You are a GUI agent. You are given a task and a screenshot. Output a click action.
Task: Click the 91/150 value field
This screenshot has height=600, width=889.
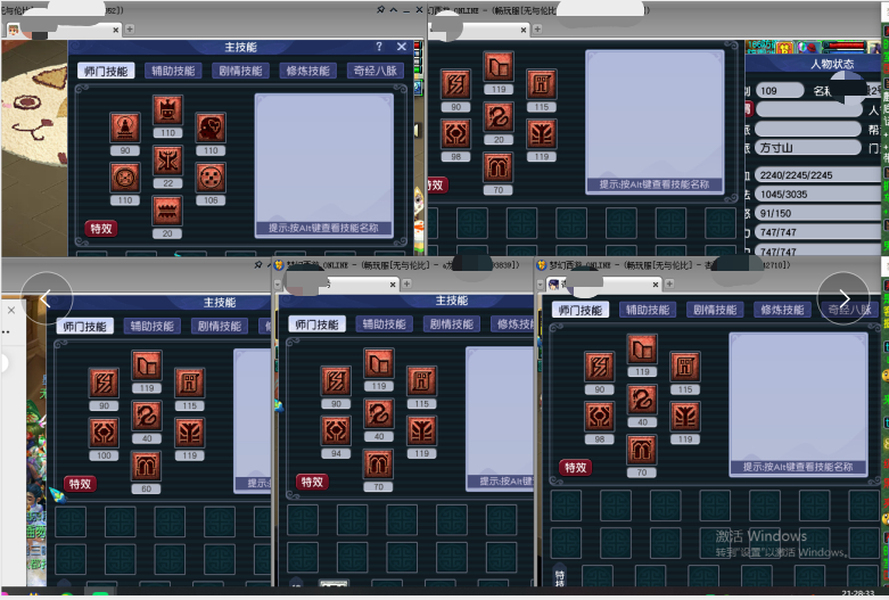tap(818, 213)
